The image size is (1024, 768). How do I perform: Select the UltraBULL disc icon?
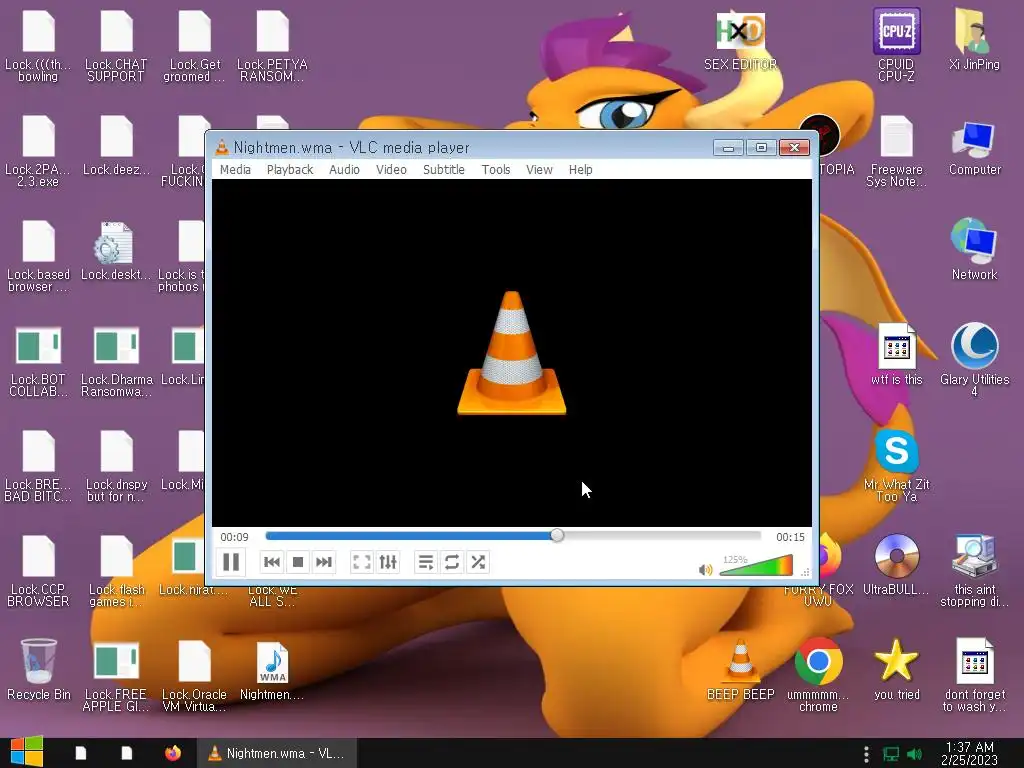click(896, 564)
